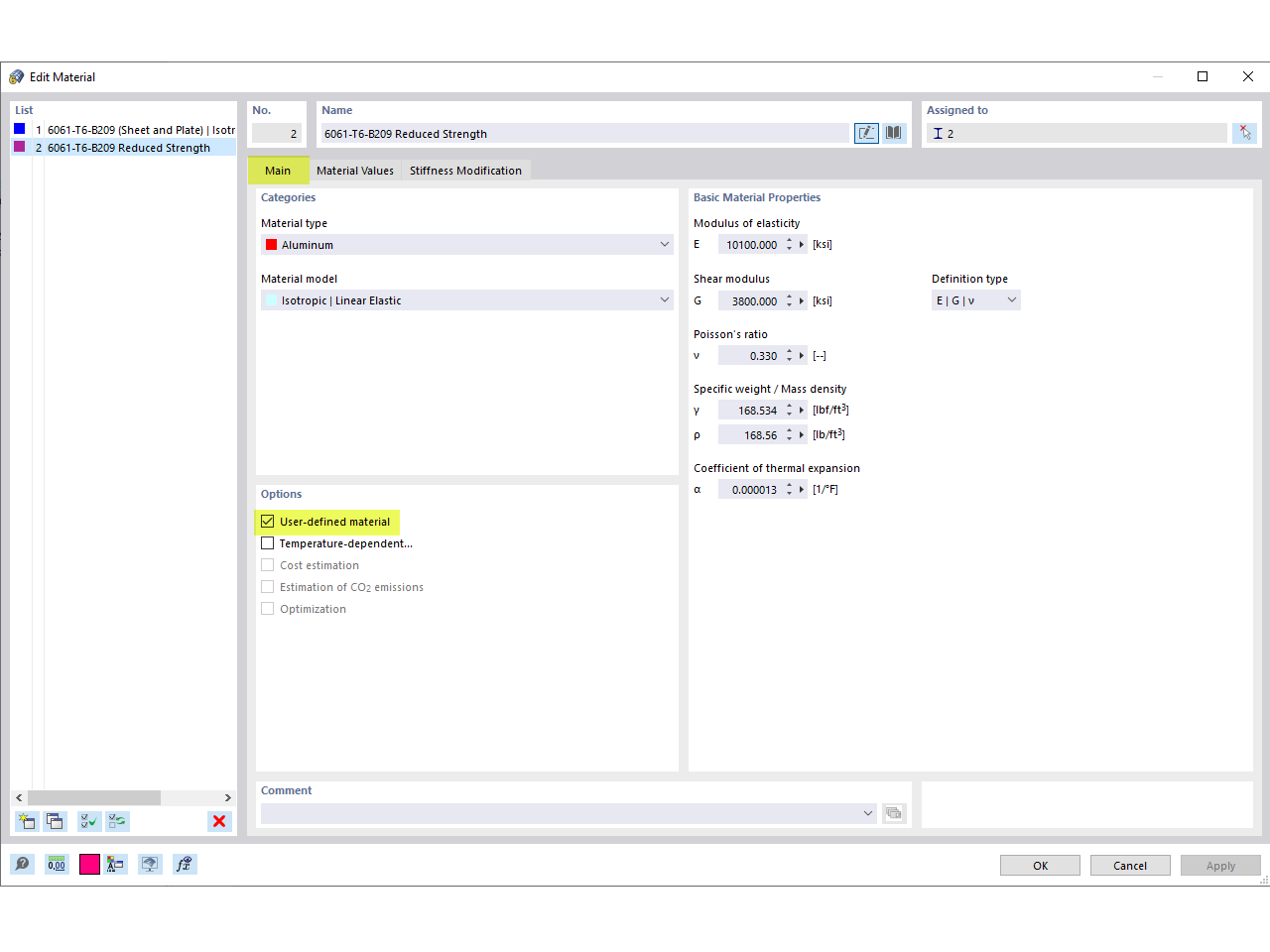
Task: Click the pink color swatch in bottom toolbar
Action: pyautogui.click(x=89, y=864)
